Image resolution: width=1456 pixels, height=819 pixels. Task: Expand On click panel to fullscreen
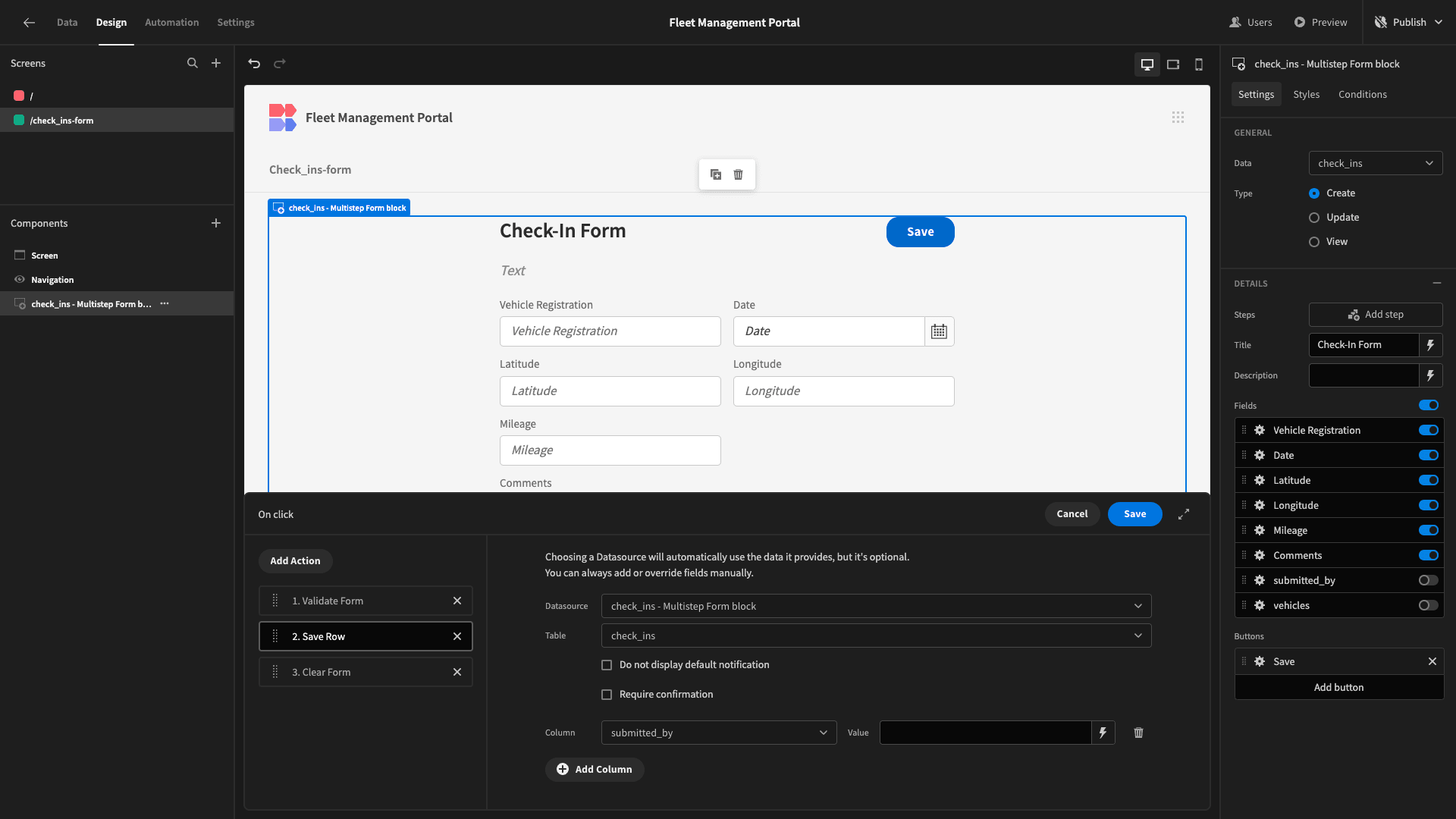pyautogui.click(x=1184, y=514)
